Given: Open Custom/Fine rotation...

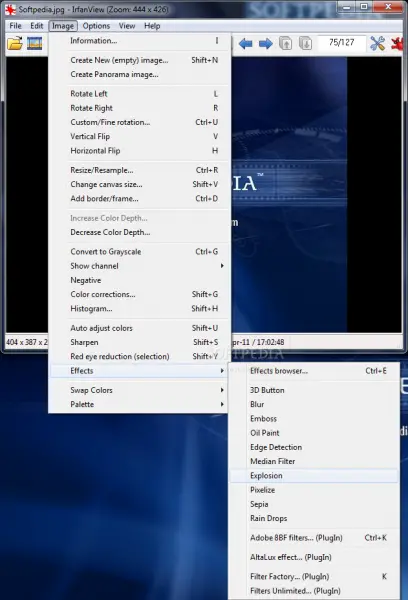Looking at the screenshot, I should point(140,122).
